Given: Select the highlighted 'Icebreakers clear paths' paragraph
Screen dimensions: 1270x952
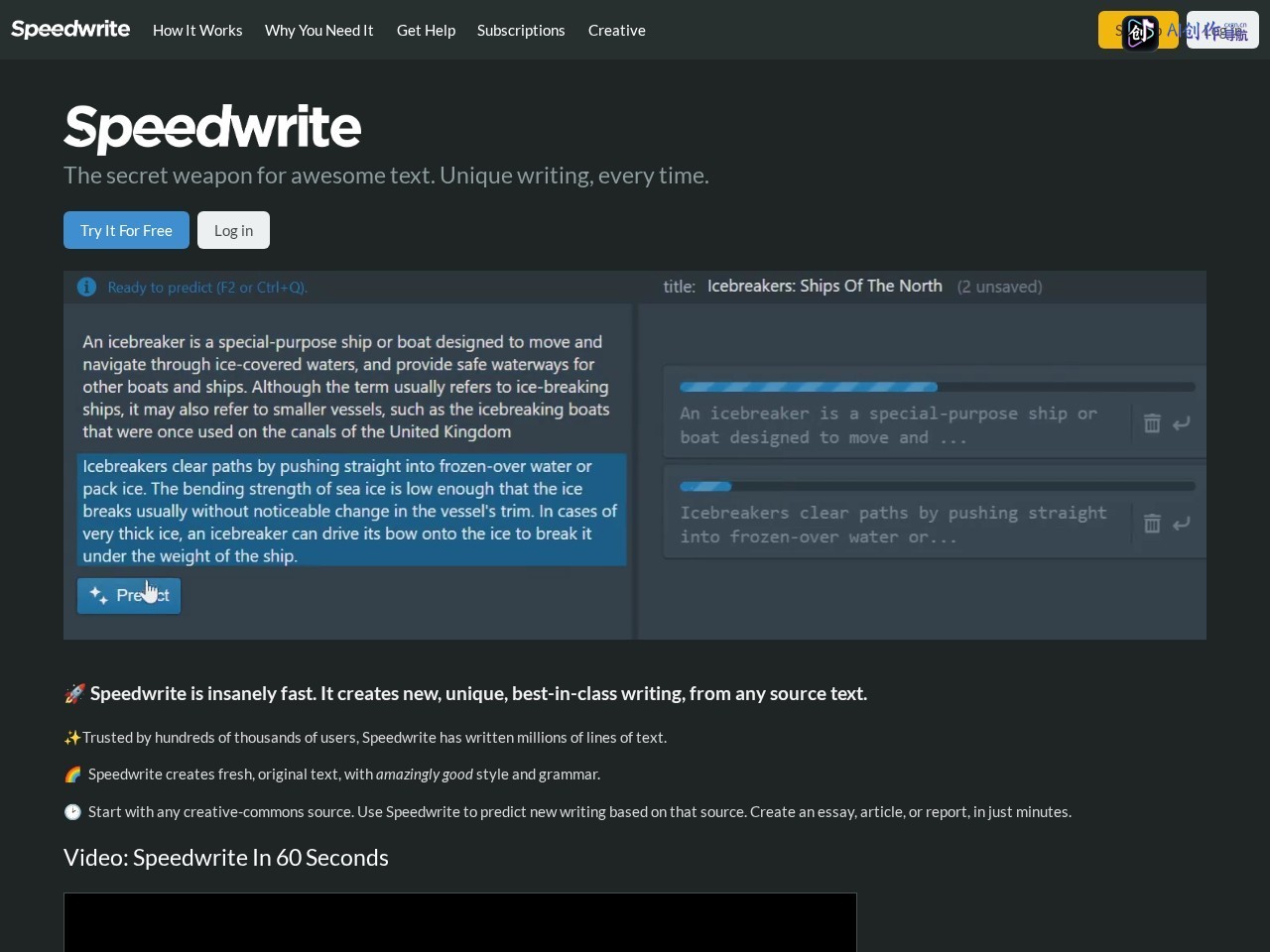Looking at the screenshot, I should (x=351, y=510).
